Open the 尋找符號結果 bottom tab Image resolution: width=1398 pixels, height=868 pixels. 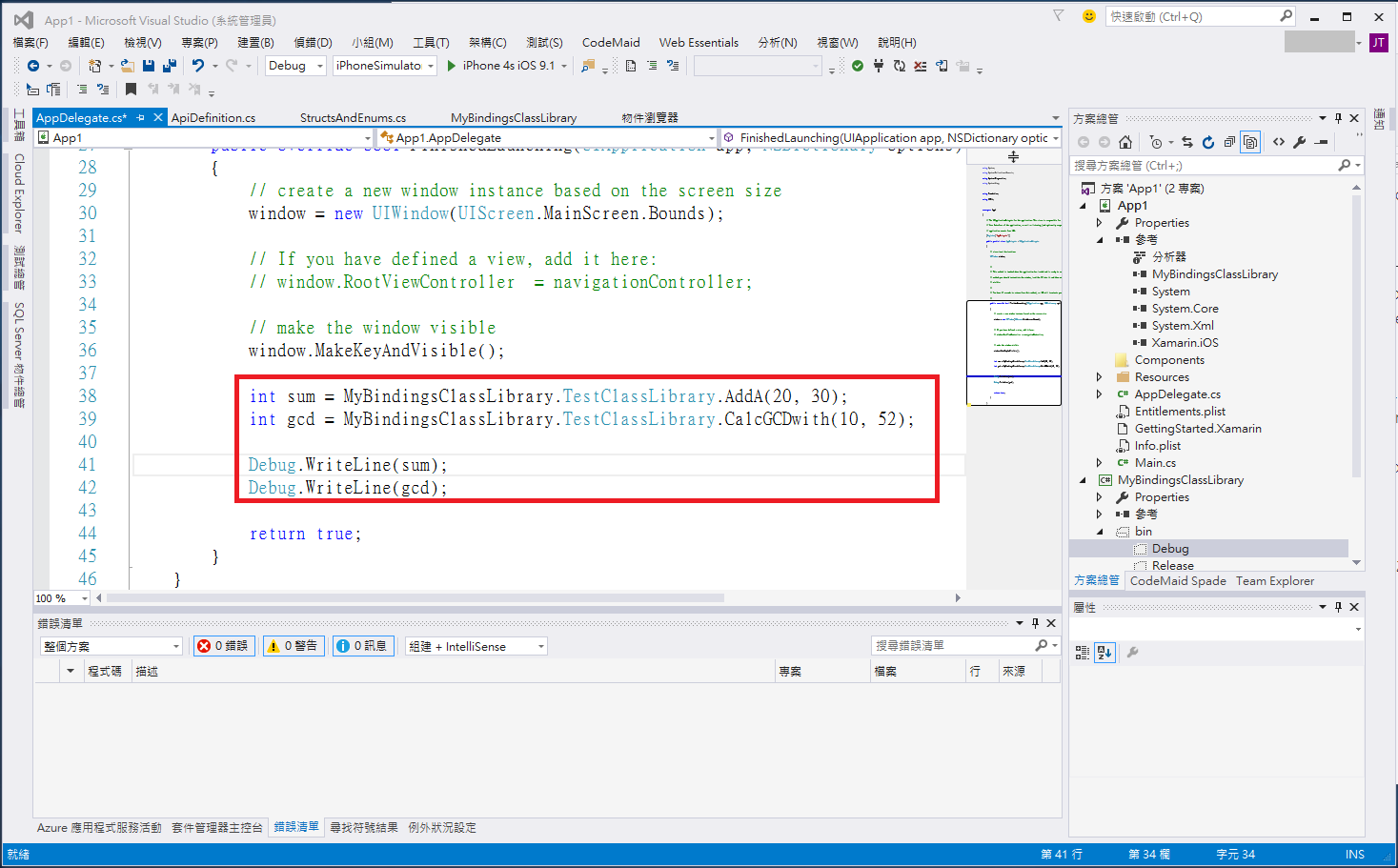click(364, 827)
